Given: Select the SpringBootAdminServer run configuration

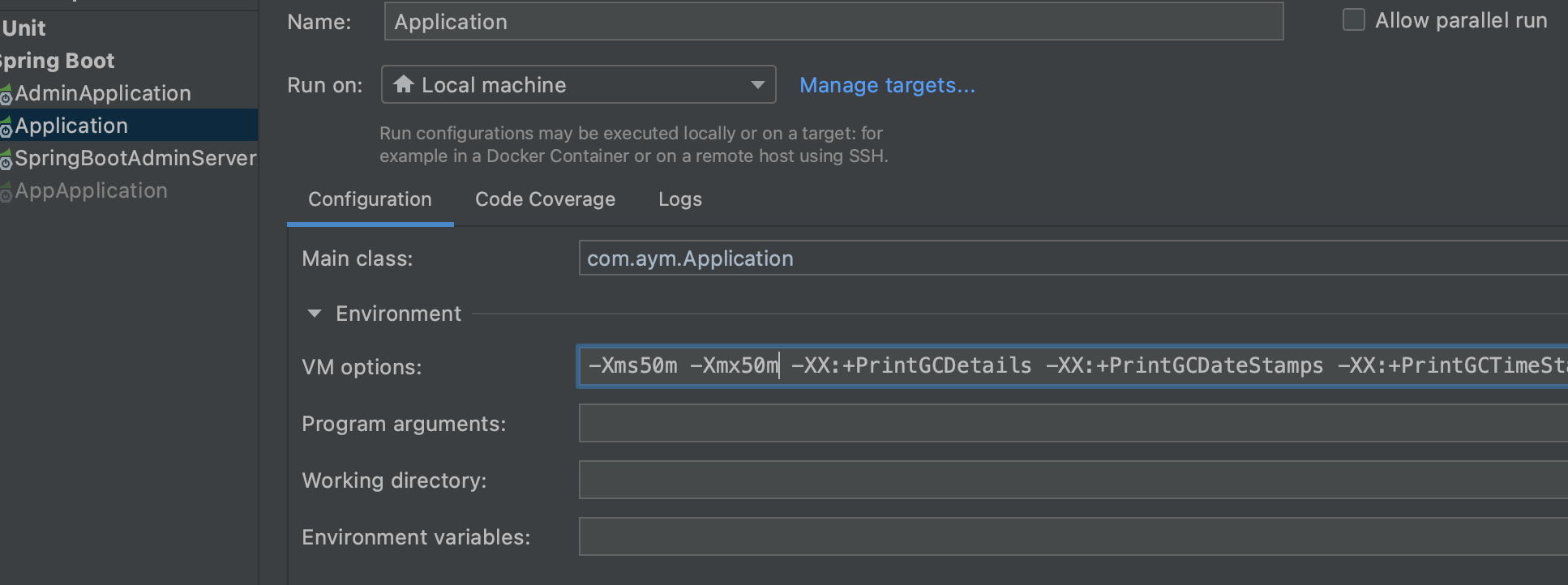Looking at the screenshot, I should tap(135, 158).
